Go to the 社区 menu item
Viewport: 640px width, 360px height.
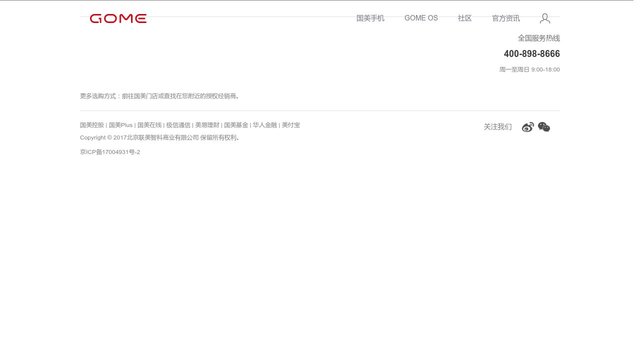point(464,18)
